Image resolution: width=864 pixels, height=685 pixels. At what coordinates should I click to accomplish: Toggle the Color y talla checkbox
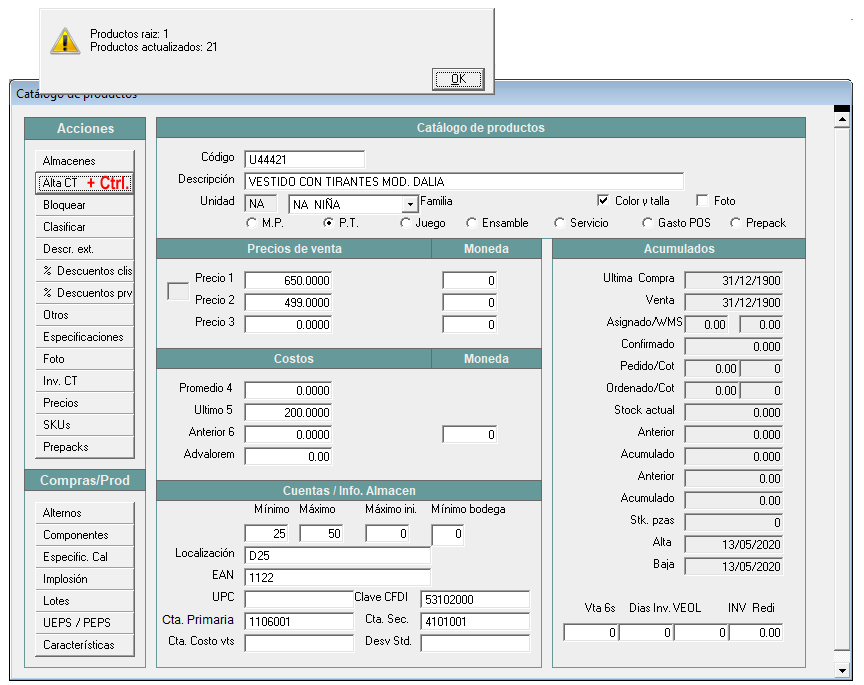tap(603, 201)
